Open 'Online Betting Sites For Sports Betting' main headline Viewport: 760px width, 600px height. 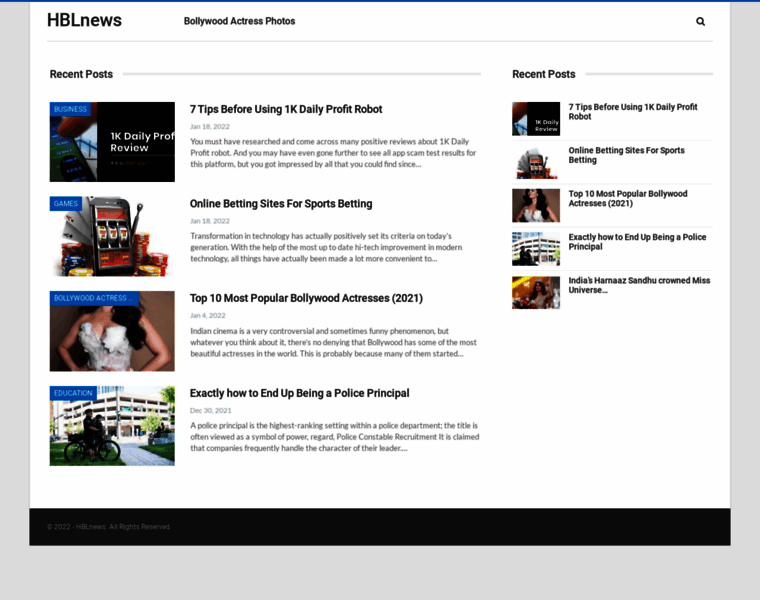pos(281,203)
